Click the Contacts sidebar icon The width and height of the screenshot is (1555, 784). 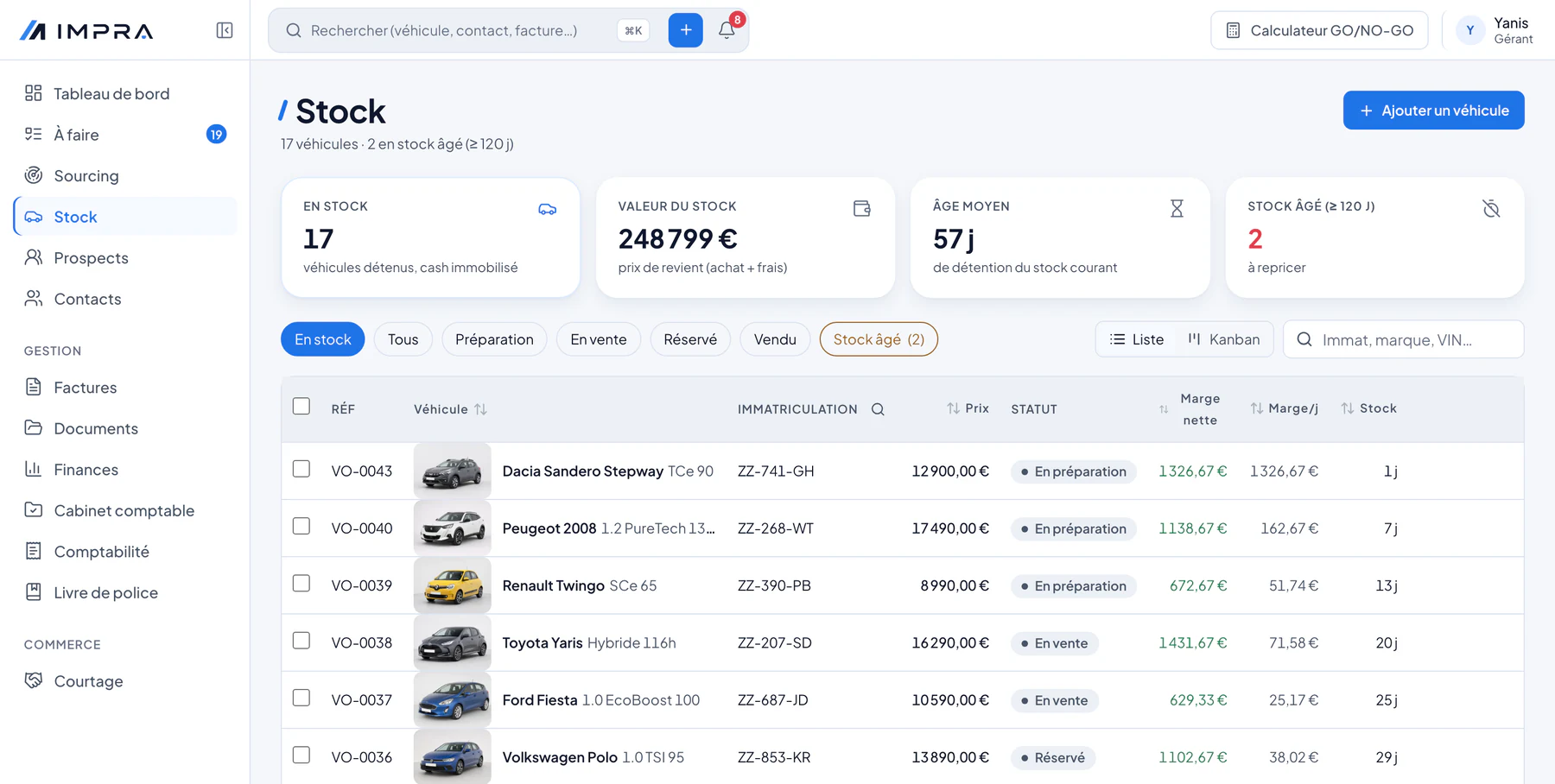pos(34,299)
